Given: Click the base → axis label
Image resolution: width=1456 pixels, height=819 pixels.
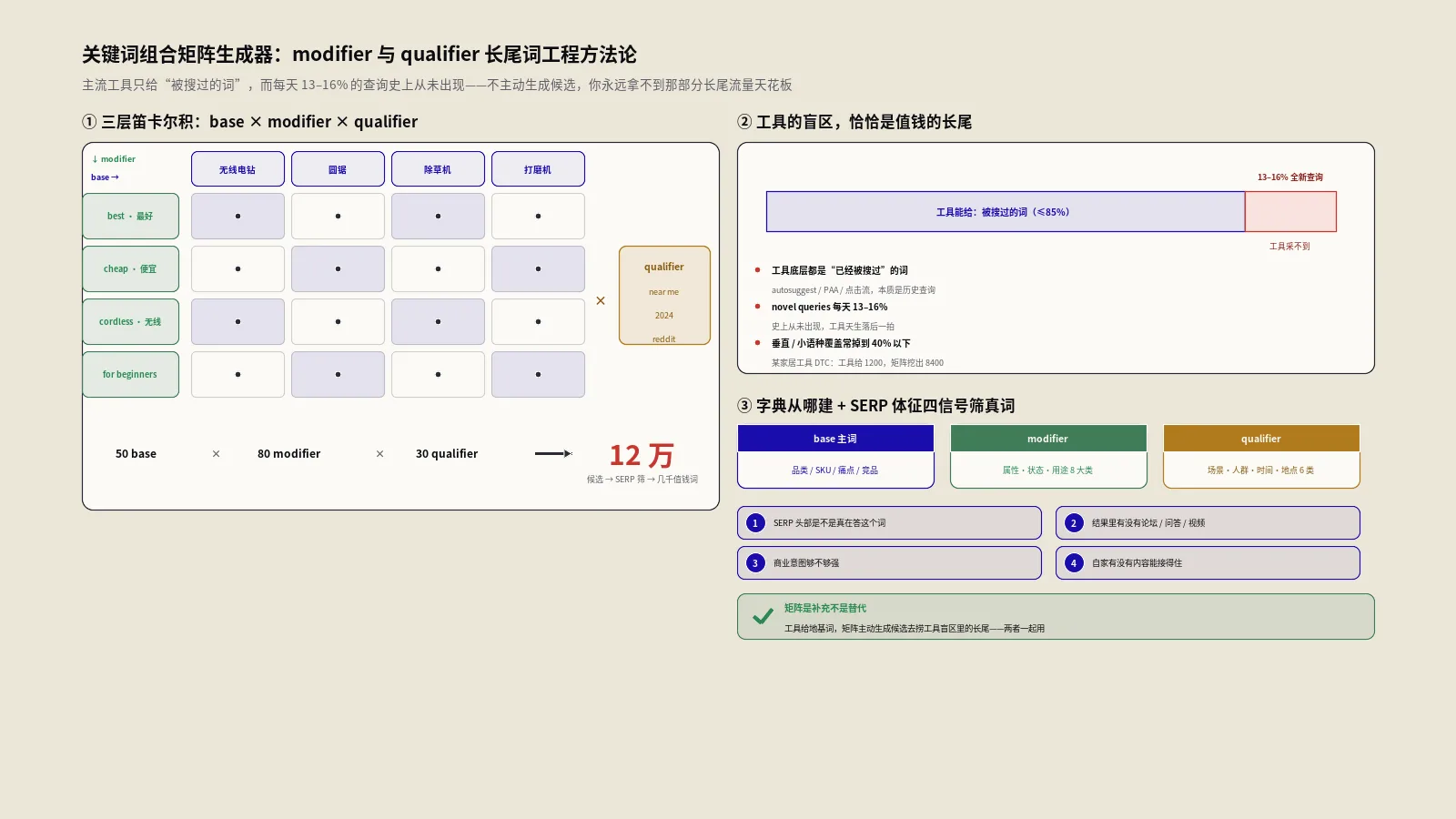Looking at the screenshot, I should click(105, 177).
